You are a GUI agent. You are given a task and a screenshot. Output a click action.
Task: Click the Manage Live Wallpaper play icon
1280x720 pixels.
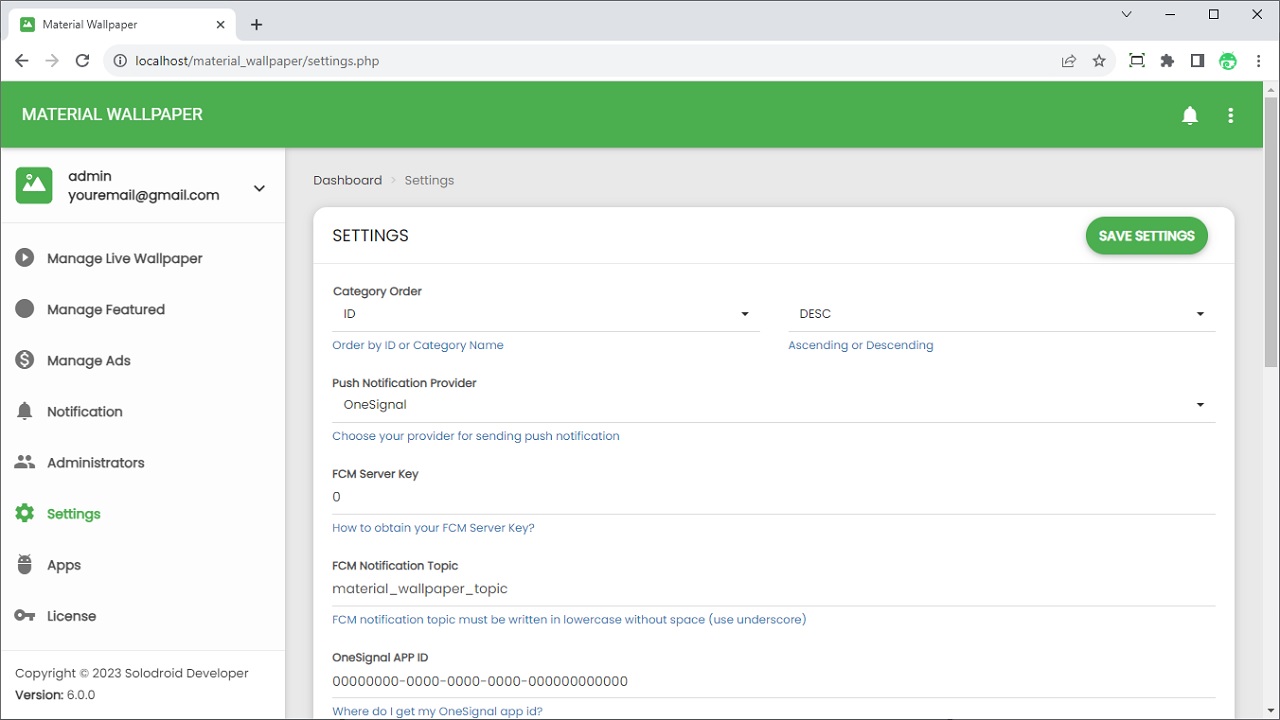click(x=25, y=258)
